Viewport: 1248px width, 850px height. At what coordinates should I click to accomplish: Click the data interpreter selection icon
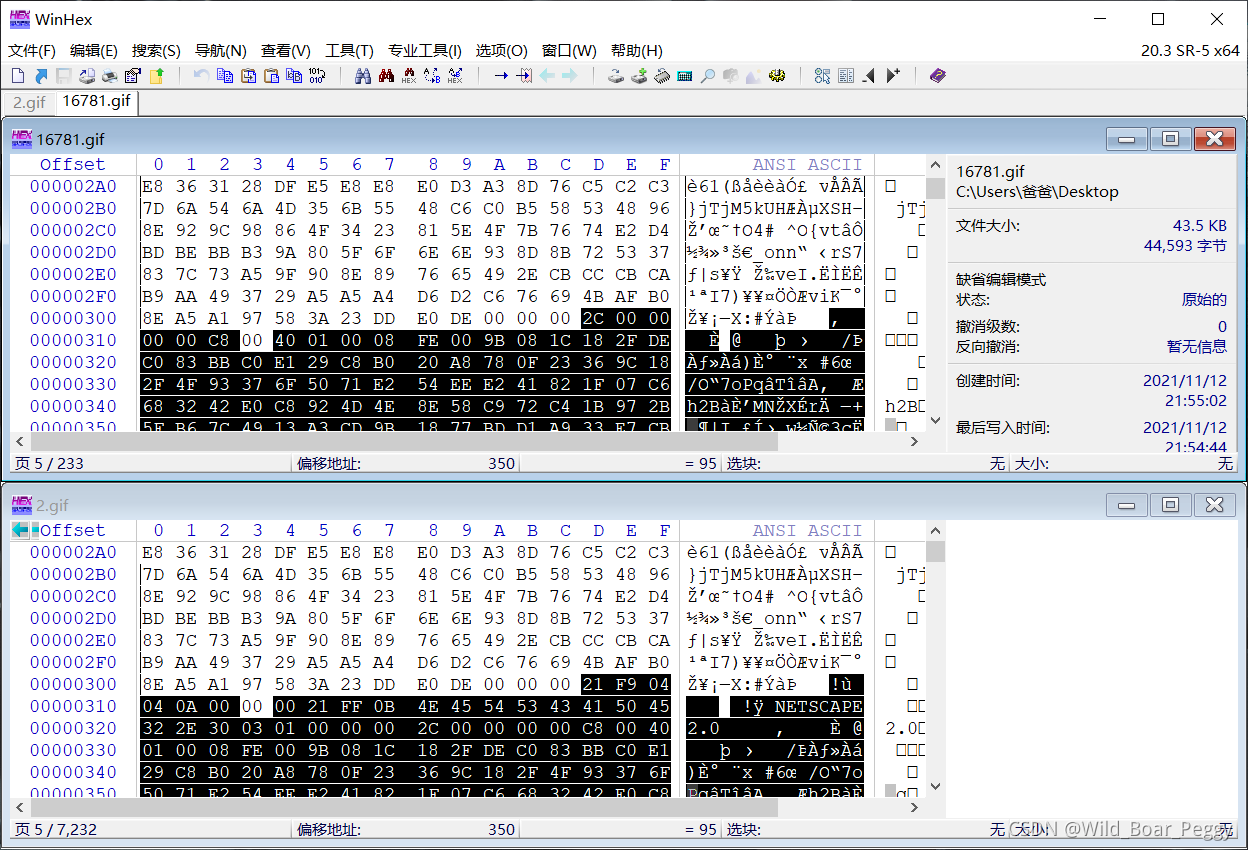point(822,75)
